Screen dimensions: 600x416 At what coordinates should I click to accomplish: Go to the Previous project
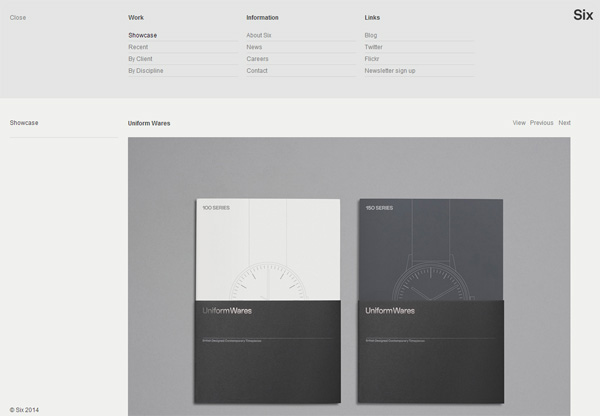541,123
